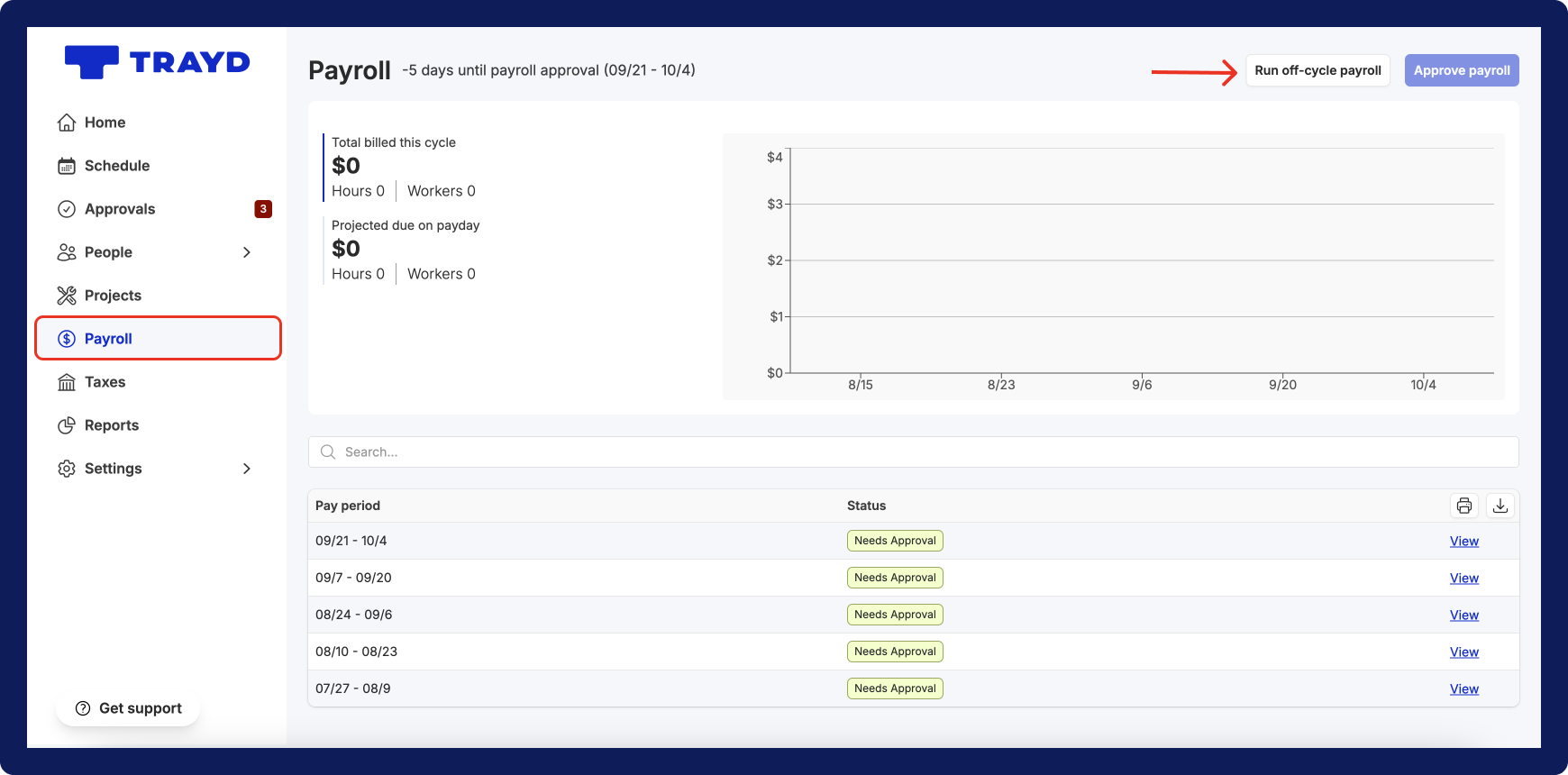Click the Approve payroll button
1568x775 pixels.
1462,70
